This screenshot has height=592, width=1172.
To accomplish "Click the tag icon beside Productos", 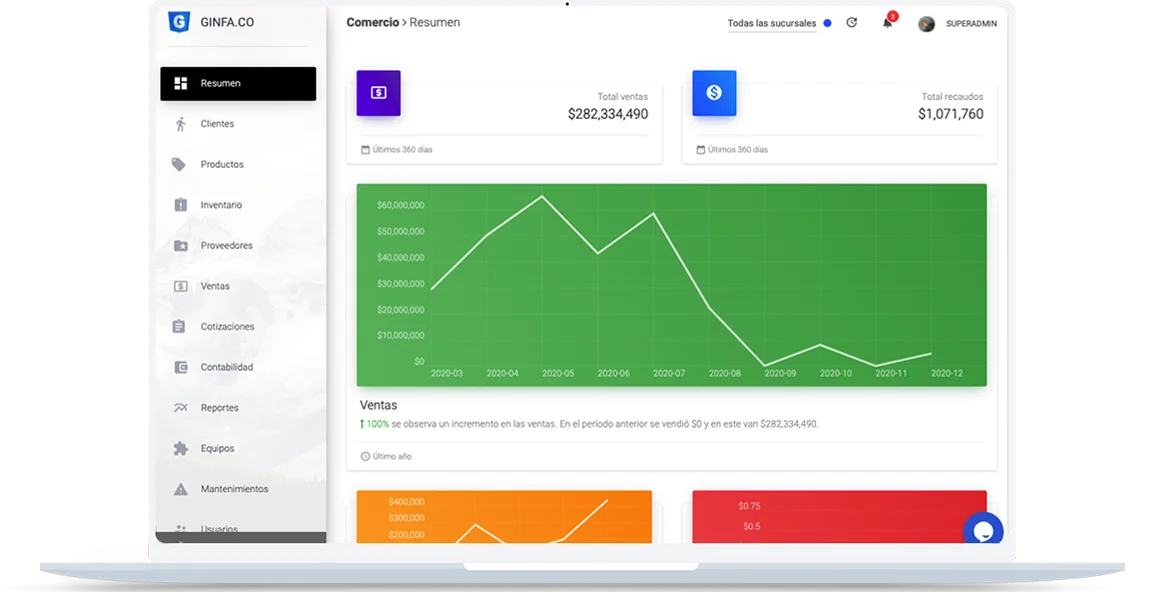I will tap(179, 164).
